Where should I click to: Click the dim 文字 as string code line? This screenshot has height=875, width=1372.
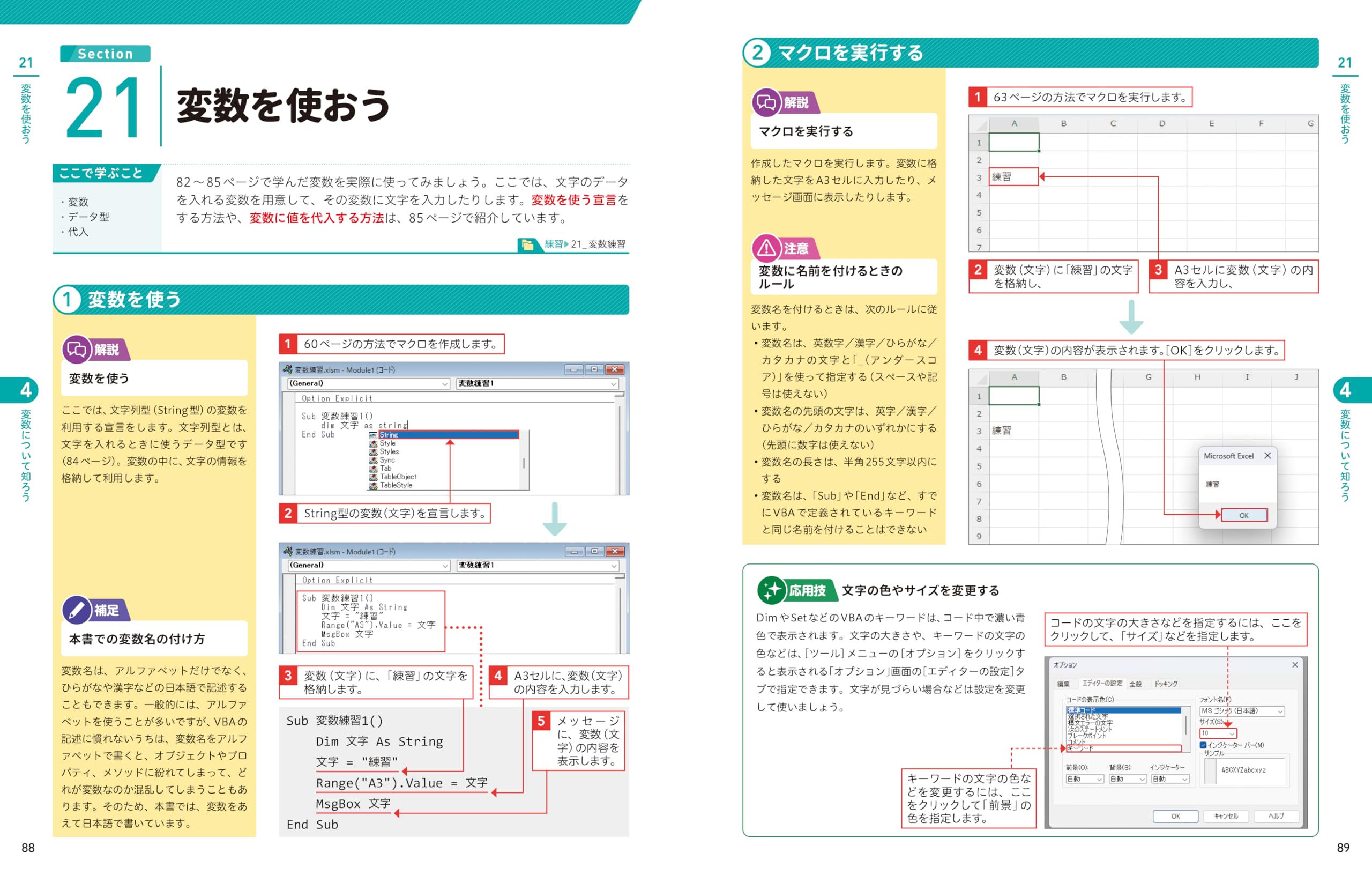(x=364, y=425)
